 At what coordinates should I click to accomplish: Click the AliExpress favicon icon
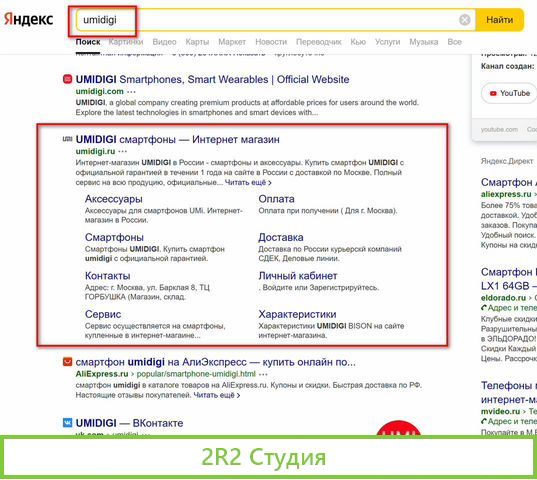67,362
